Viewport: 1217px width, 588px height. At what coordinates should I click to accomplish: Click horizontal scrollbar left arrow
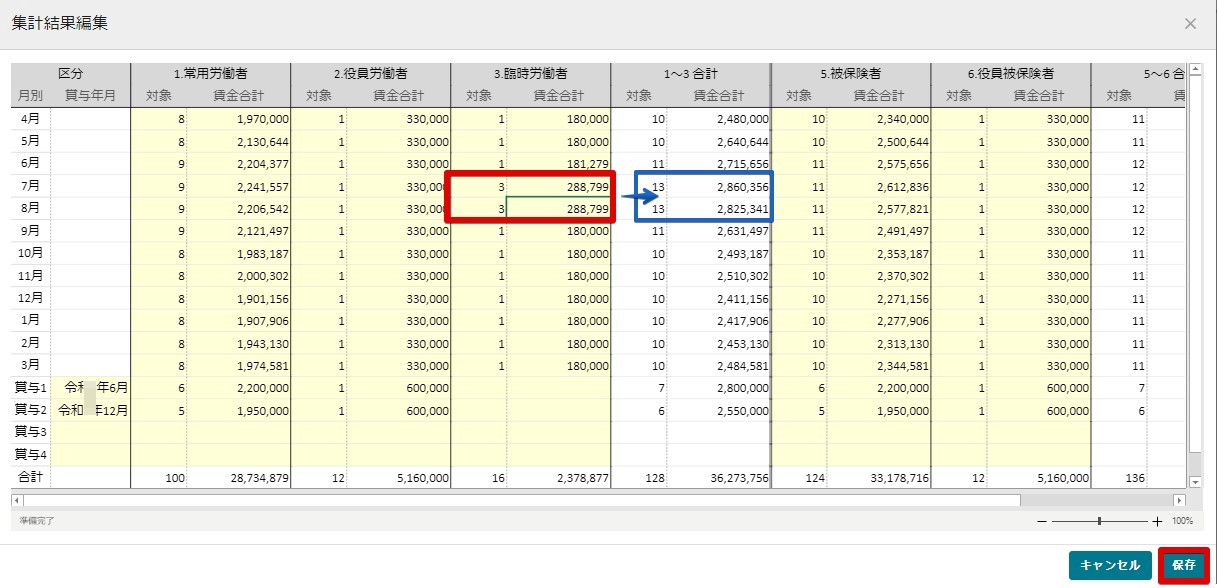(18, 498)
